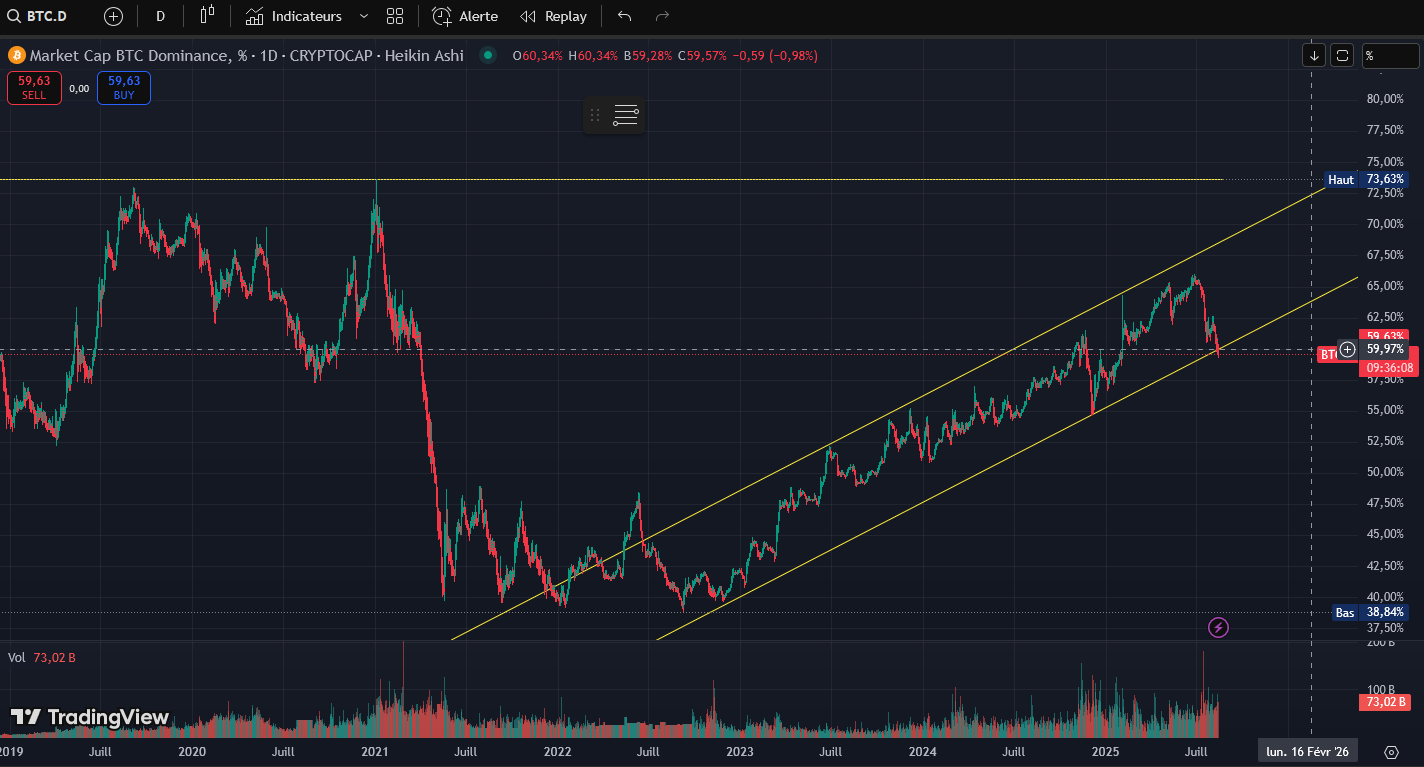Open the candlestick chart type selector
Image resolution: width=1424 pixels, height=767 pixels.
(207, 16)
